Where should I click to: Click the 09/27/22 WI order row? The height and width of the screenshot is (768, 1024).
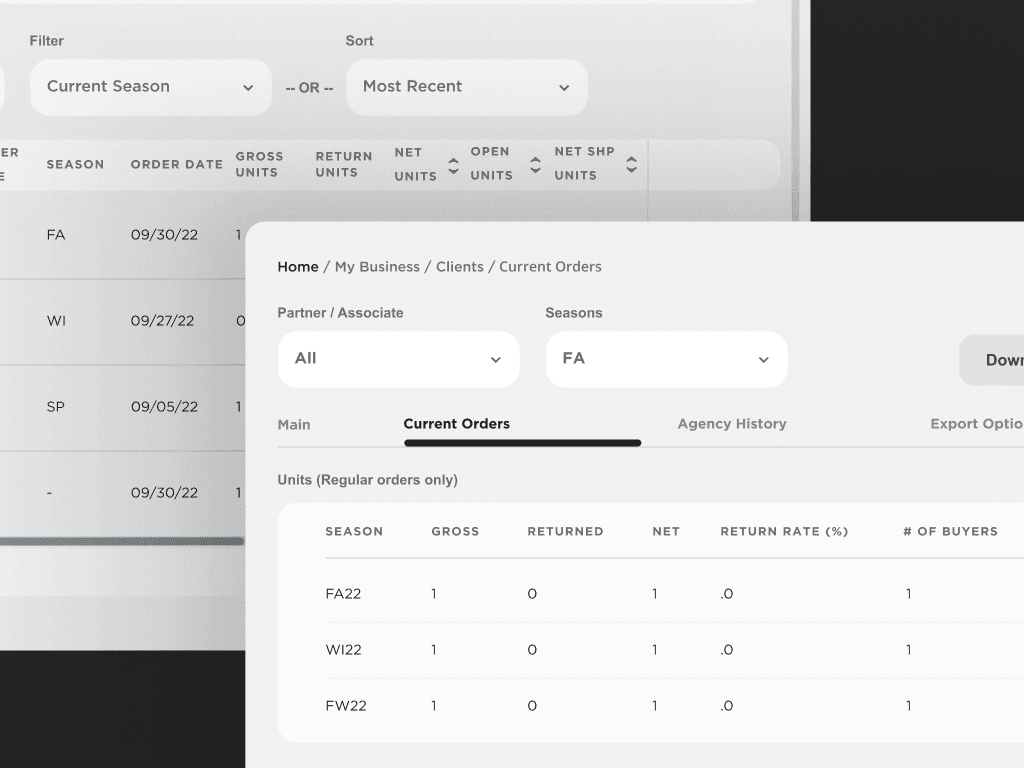pos(120,321)
